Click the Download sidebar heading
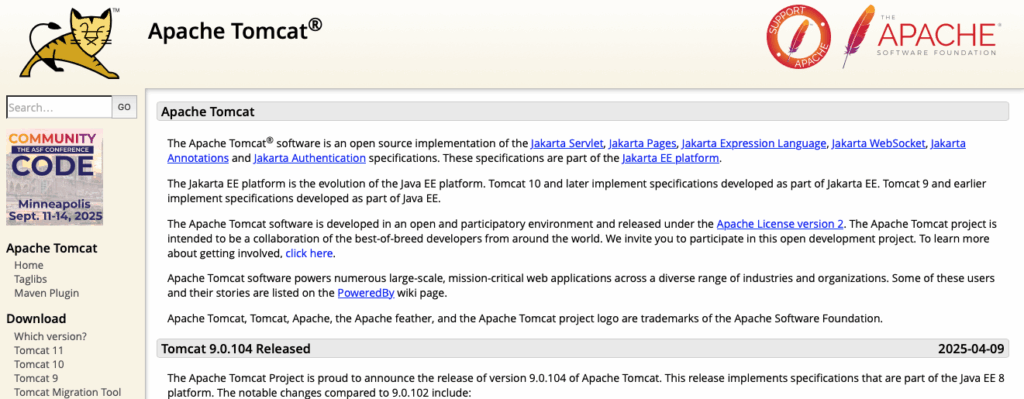The height and width of the screenshot is (399, 1024). tap(36, 319)
